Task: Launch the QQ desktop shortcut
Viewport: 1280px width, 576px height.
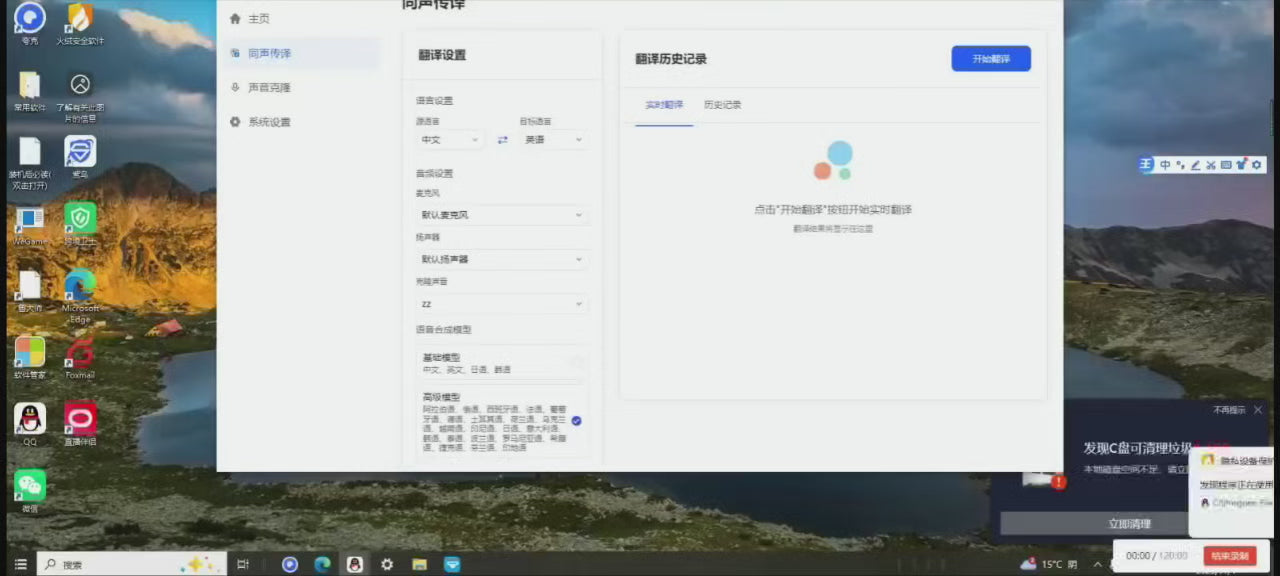Action: (29, 420)
